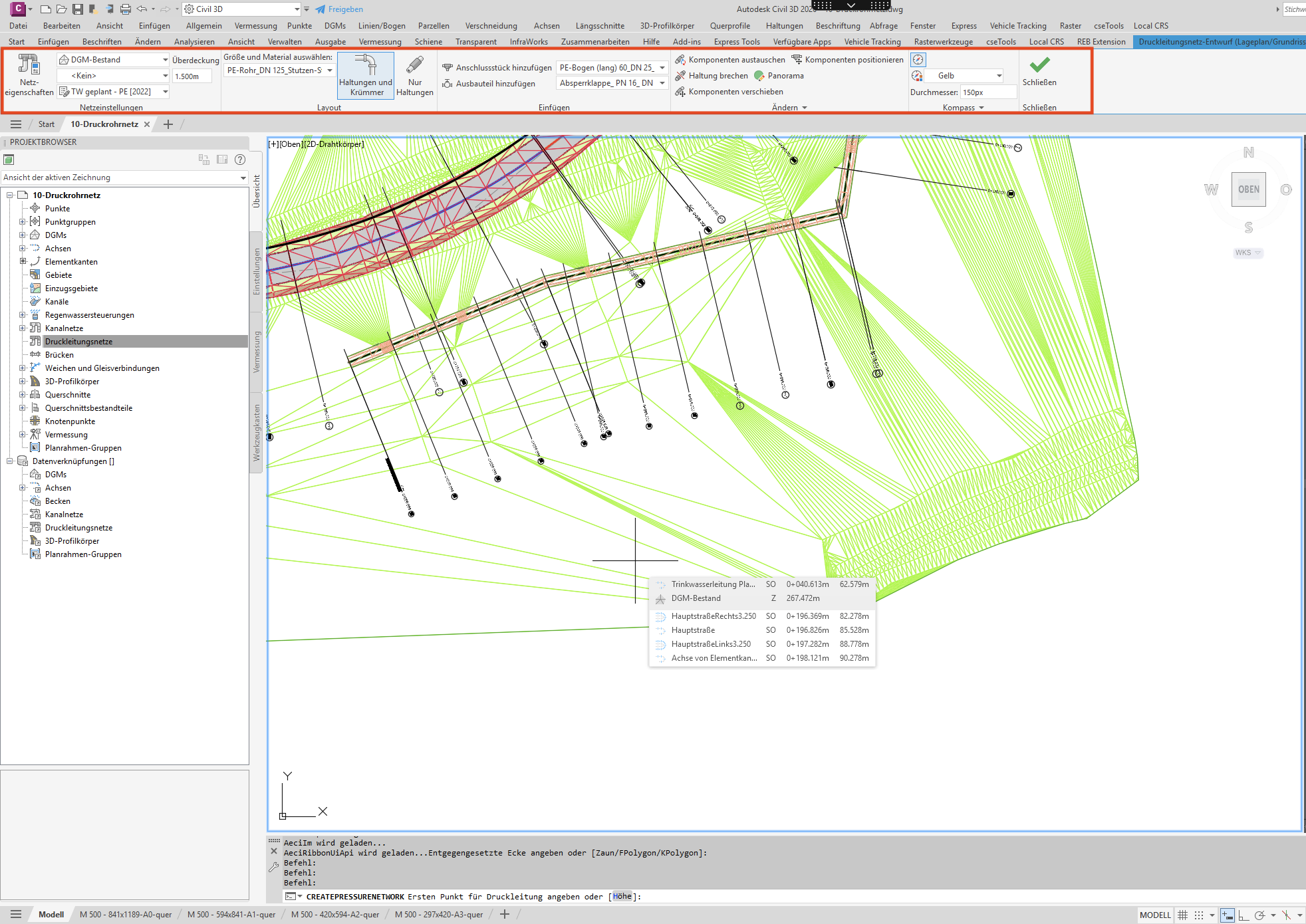
Task: Click Haltung brechen tool
Action: pos(712,76)
